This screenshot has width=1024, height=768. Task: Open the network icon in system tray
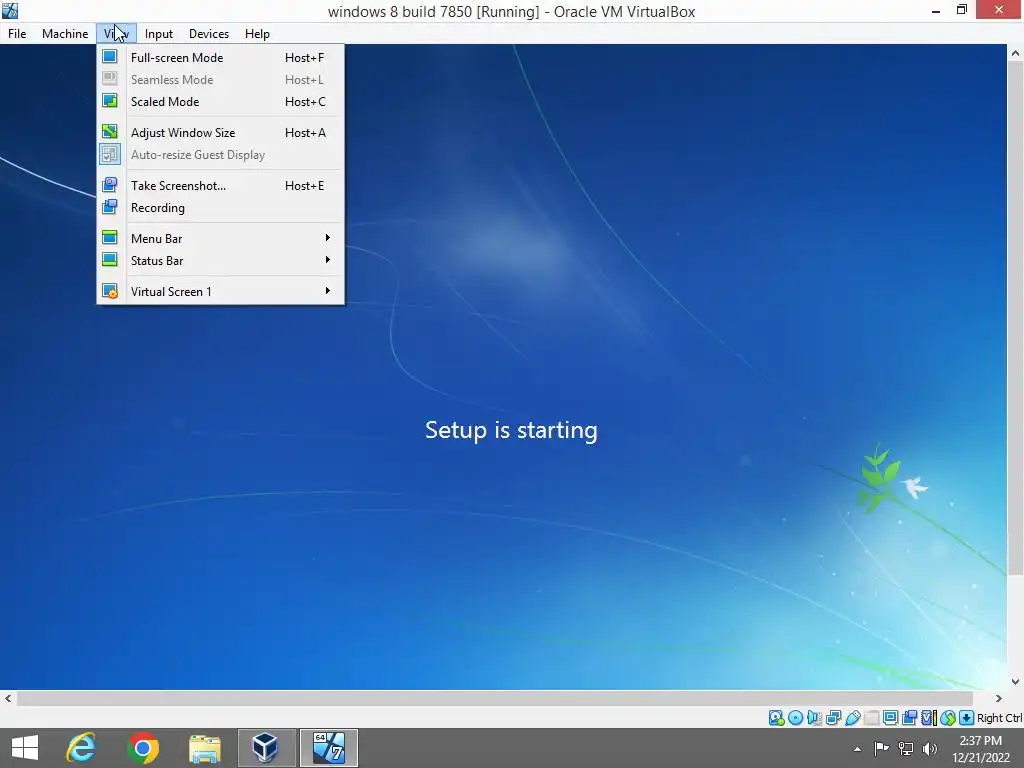906,748
